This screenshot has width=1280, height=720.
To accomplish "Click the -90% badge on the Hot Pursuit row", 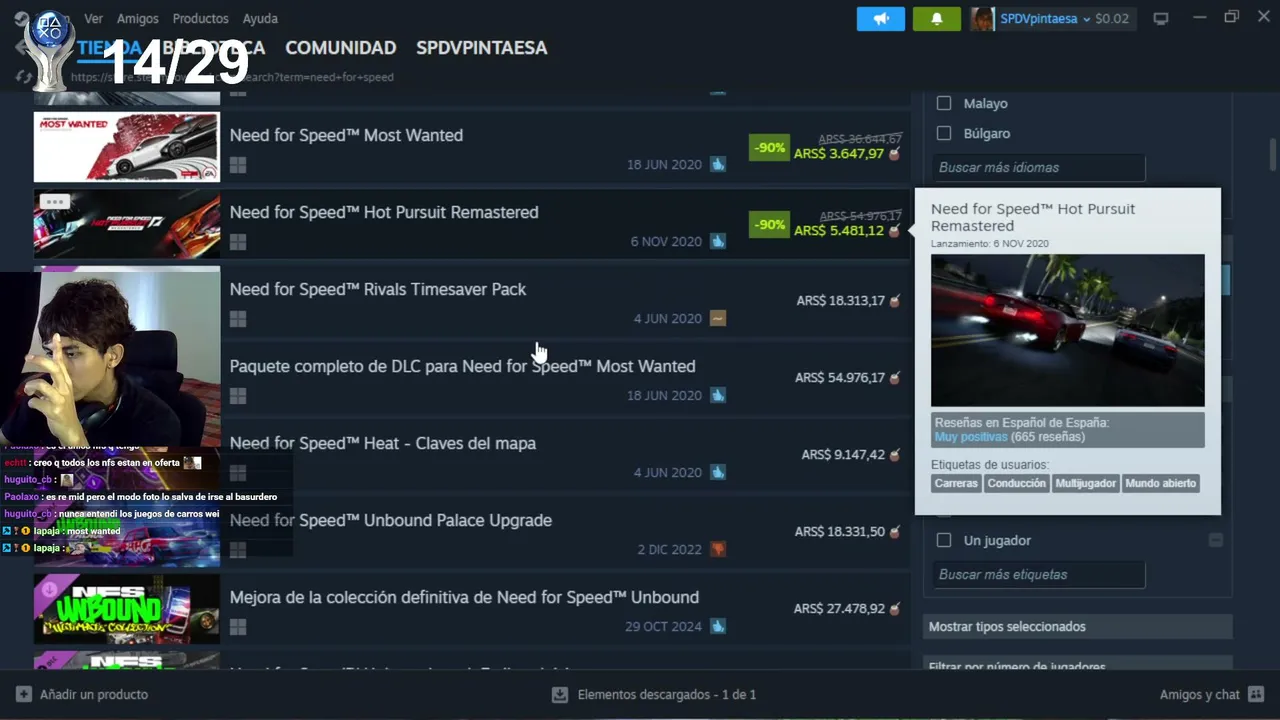I will pos(769,225).
